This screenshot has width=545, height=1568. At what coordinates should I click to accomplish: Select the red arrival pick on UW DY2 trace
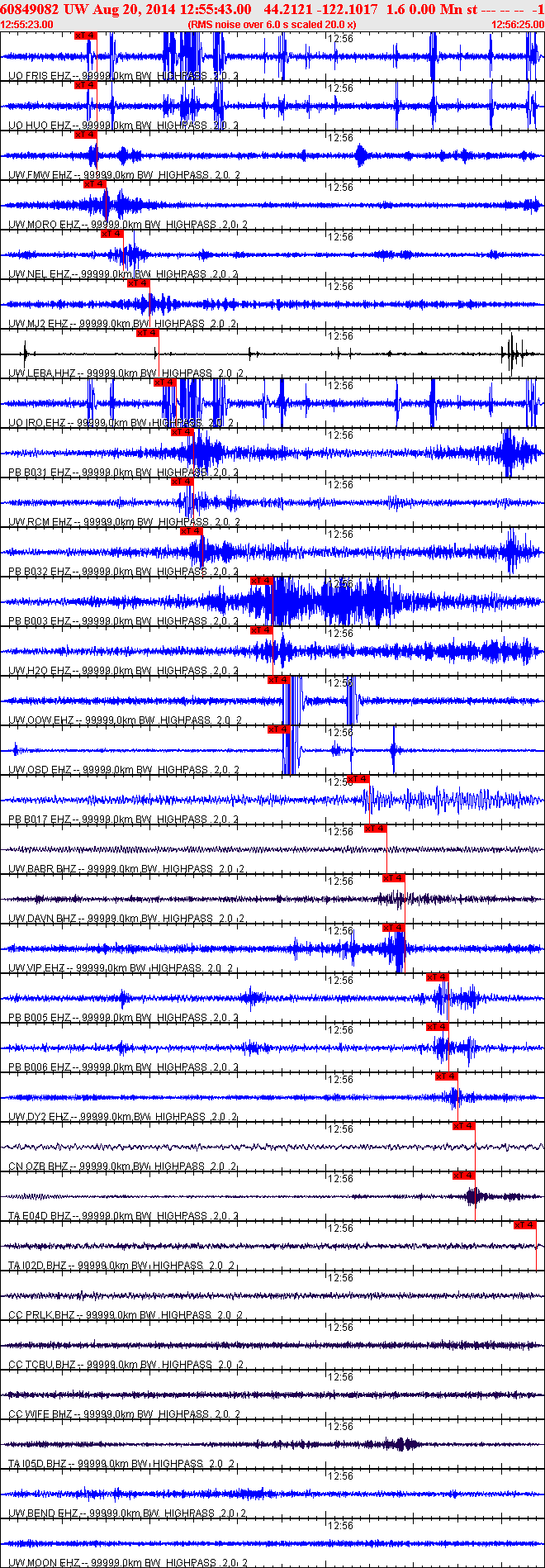tap(447, 1076)
